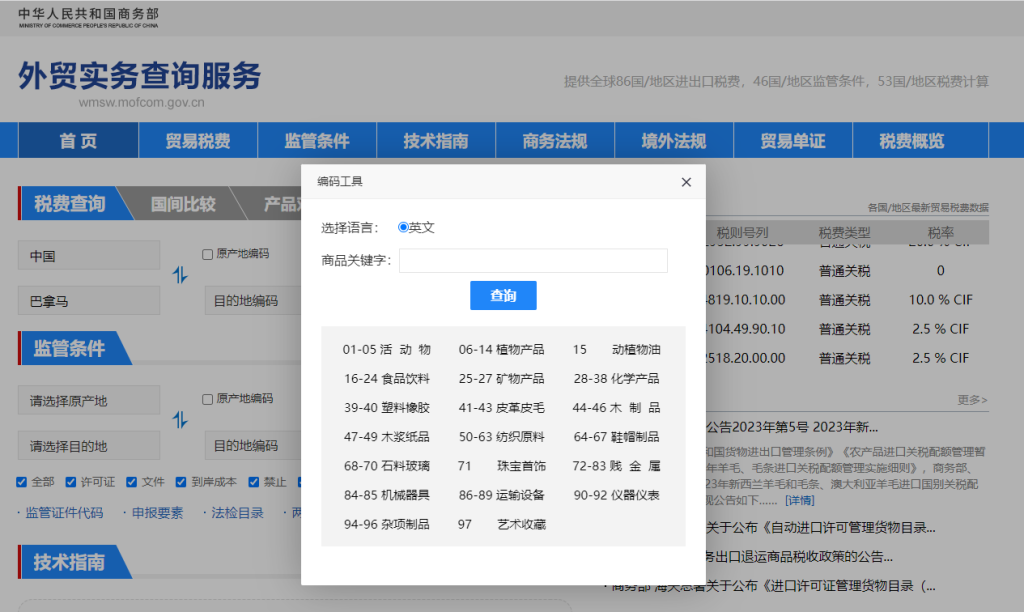Switch to the 税费查询 tab
1024x612 pixels.
(70, 204)
